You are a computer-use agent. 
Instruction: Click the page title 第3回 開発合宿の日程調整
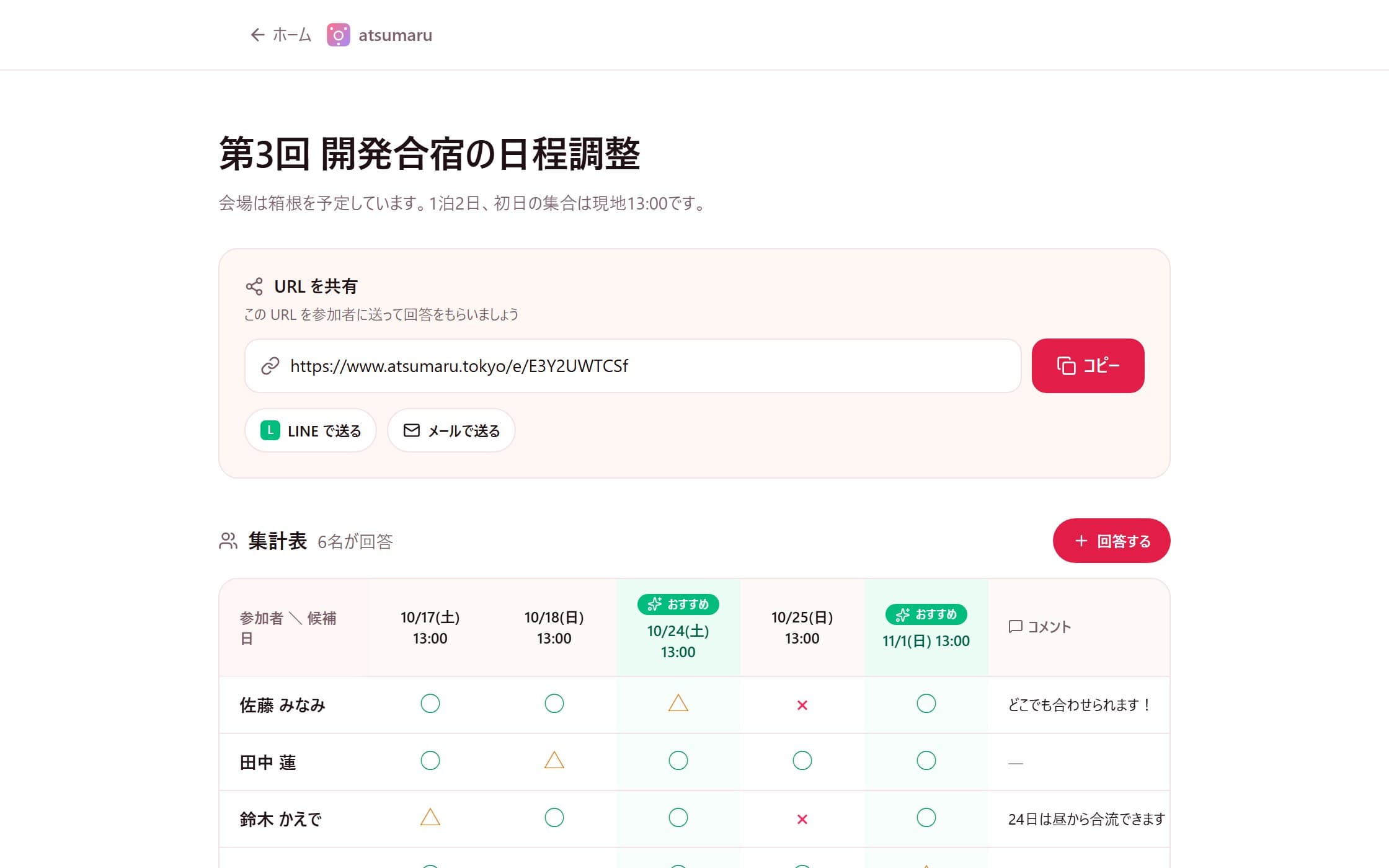(430, 154)
